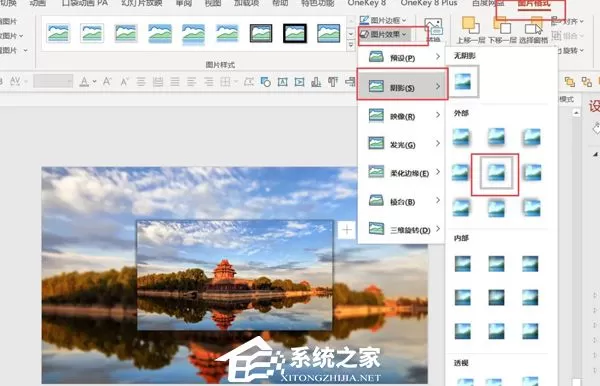Open the 阴影(S) submenu
Image resolution: width=600 pixels, height=386 pixels.
pos(402,87)
